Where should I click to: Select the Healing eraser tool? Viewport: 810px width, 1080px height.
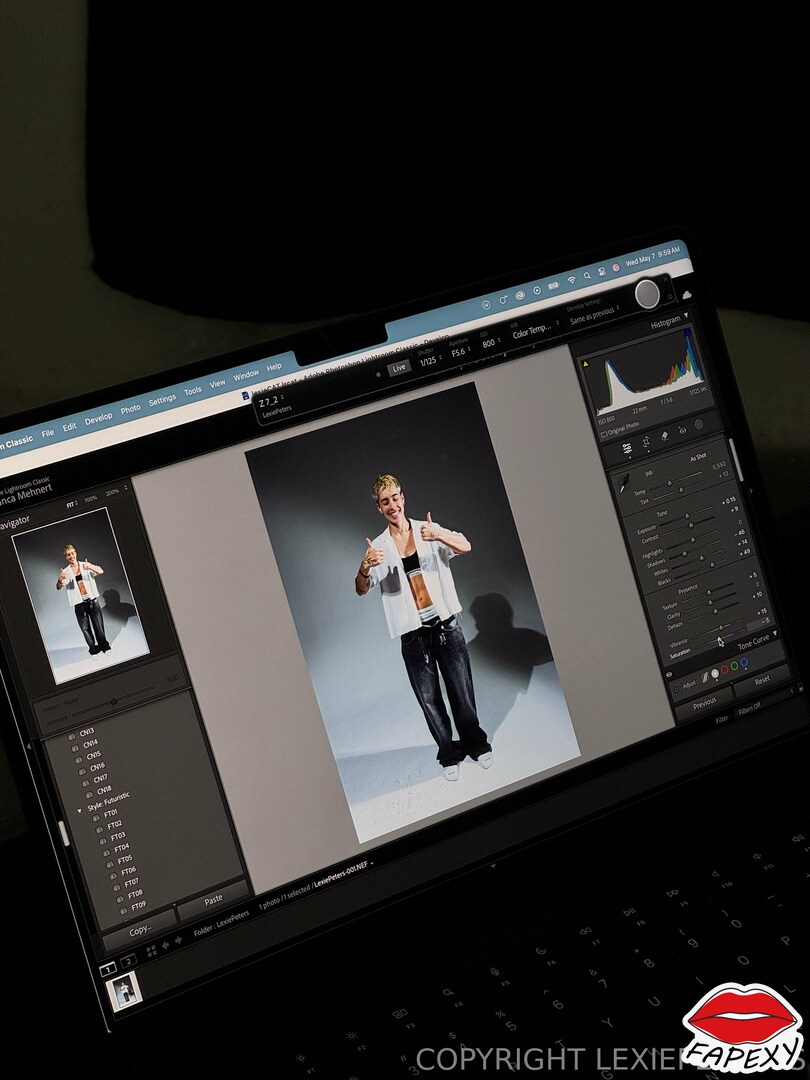[665, 435]
